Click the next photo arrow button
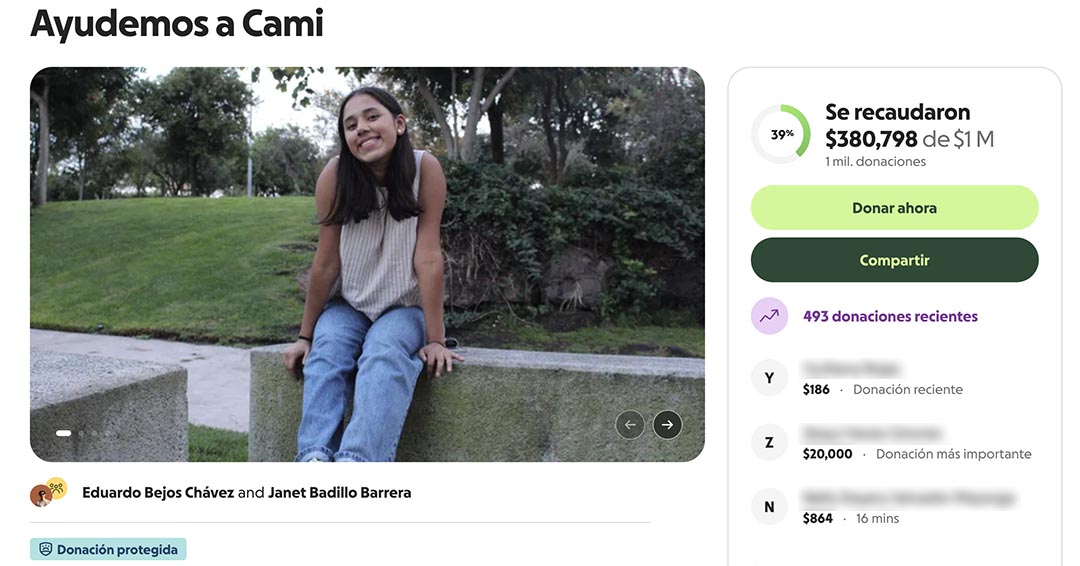 667,425
